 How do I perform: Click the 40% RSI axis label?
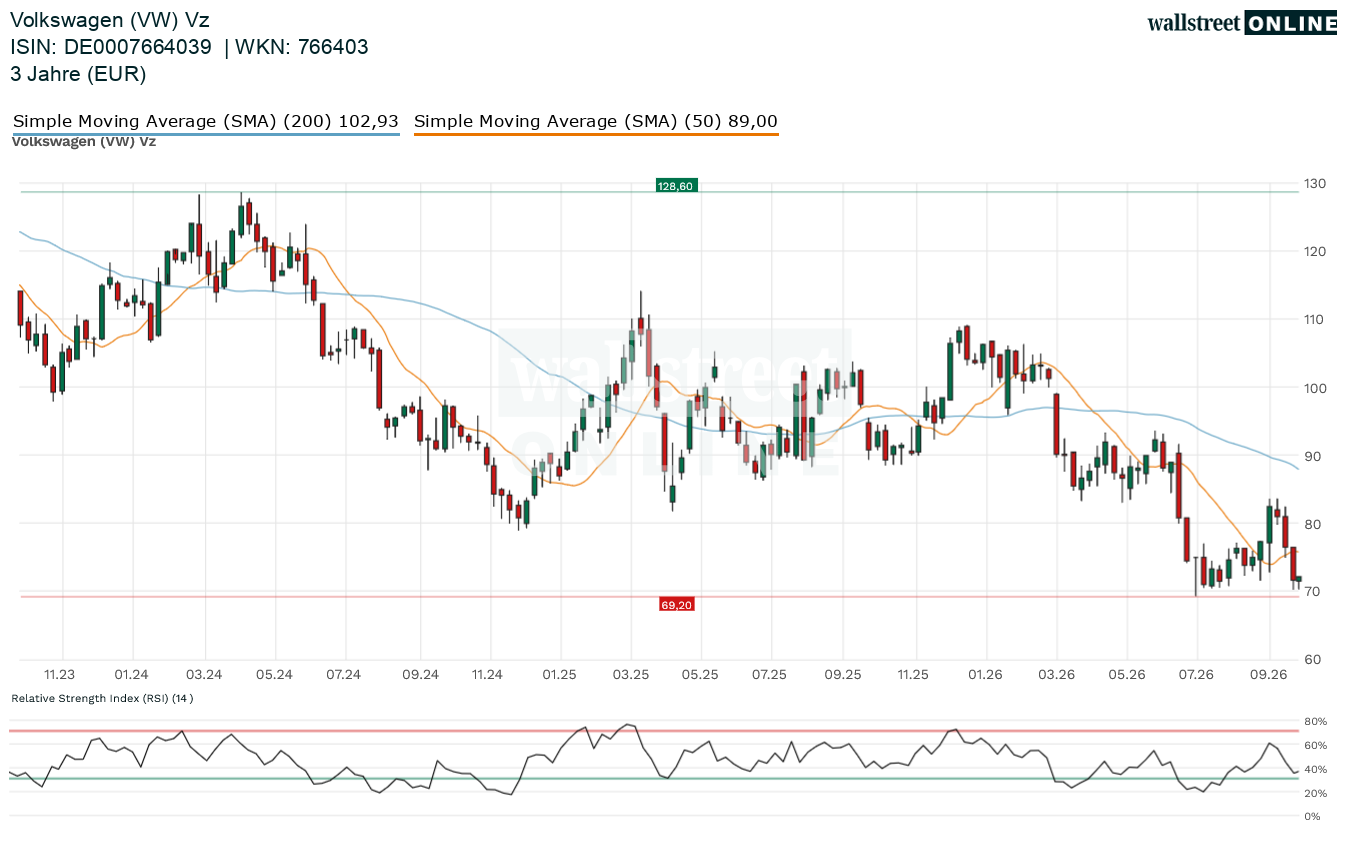pyautogui.click(x=1314, y=770)
